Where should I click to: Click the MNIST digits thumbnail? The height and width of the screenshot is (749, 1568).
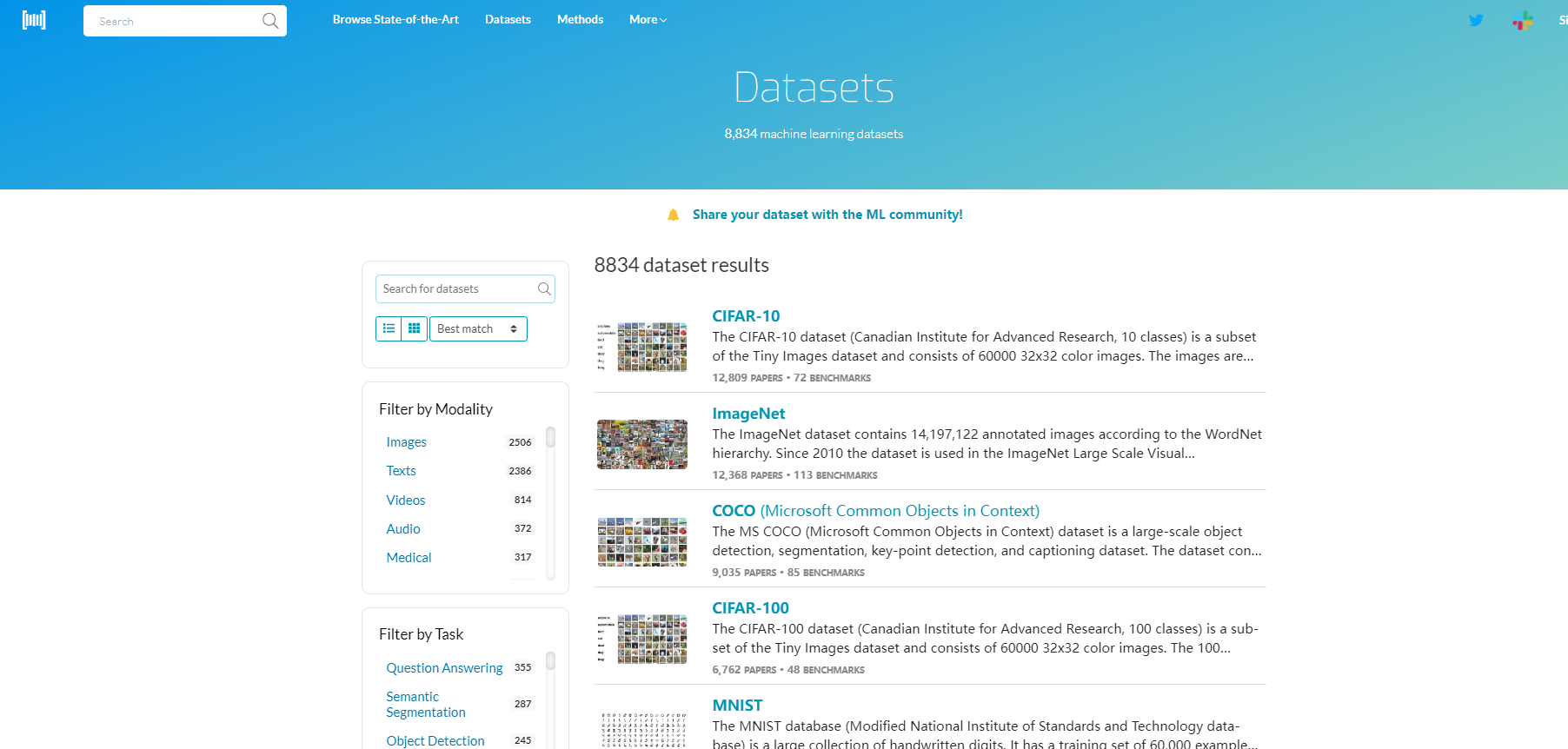click(642, 730)
